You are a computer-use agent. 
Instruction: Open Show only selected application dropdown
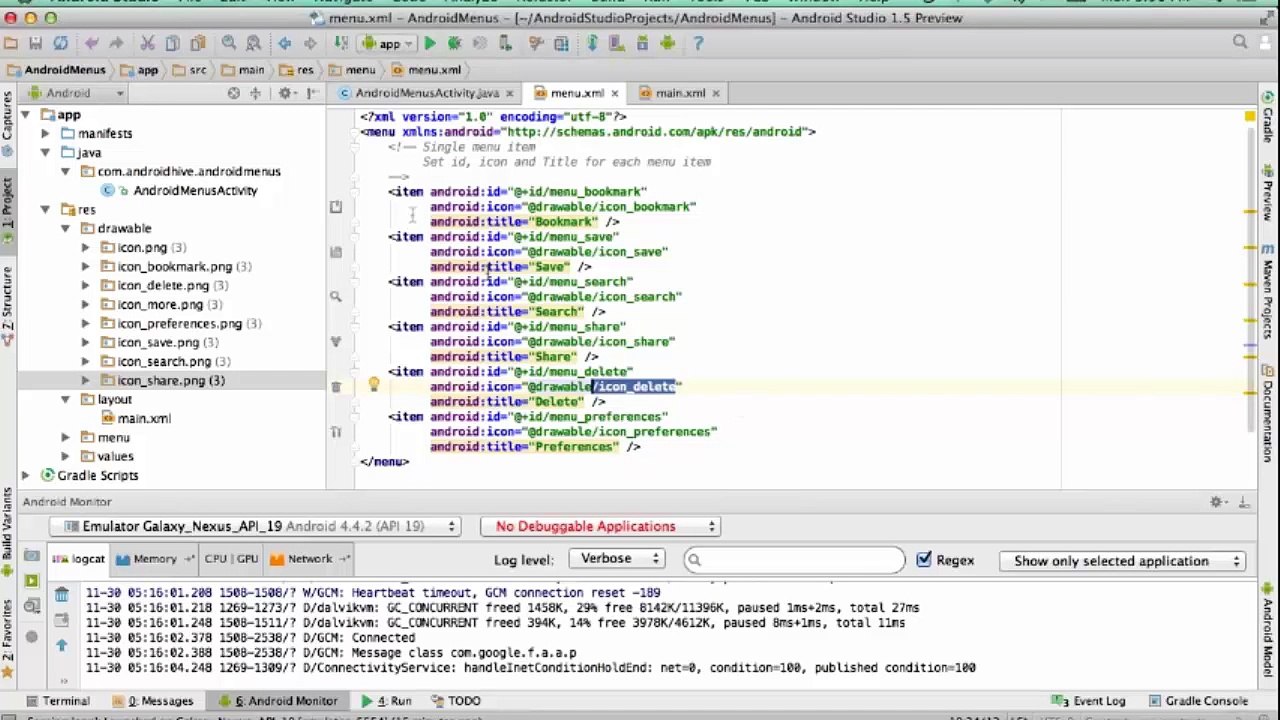tap(1125, 561)
